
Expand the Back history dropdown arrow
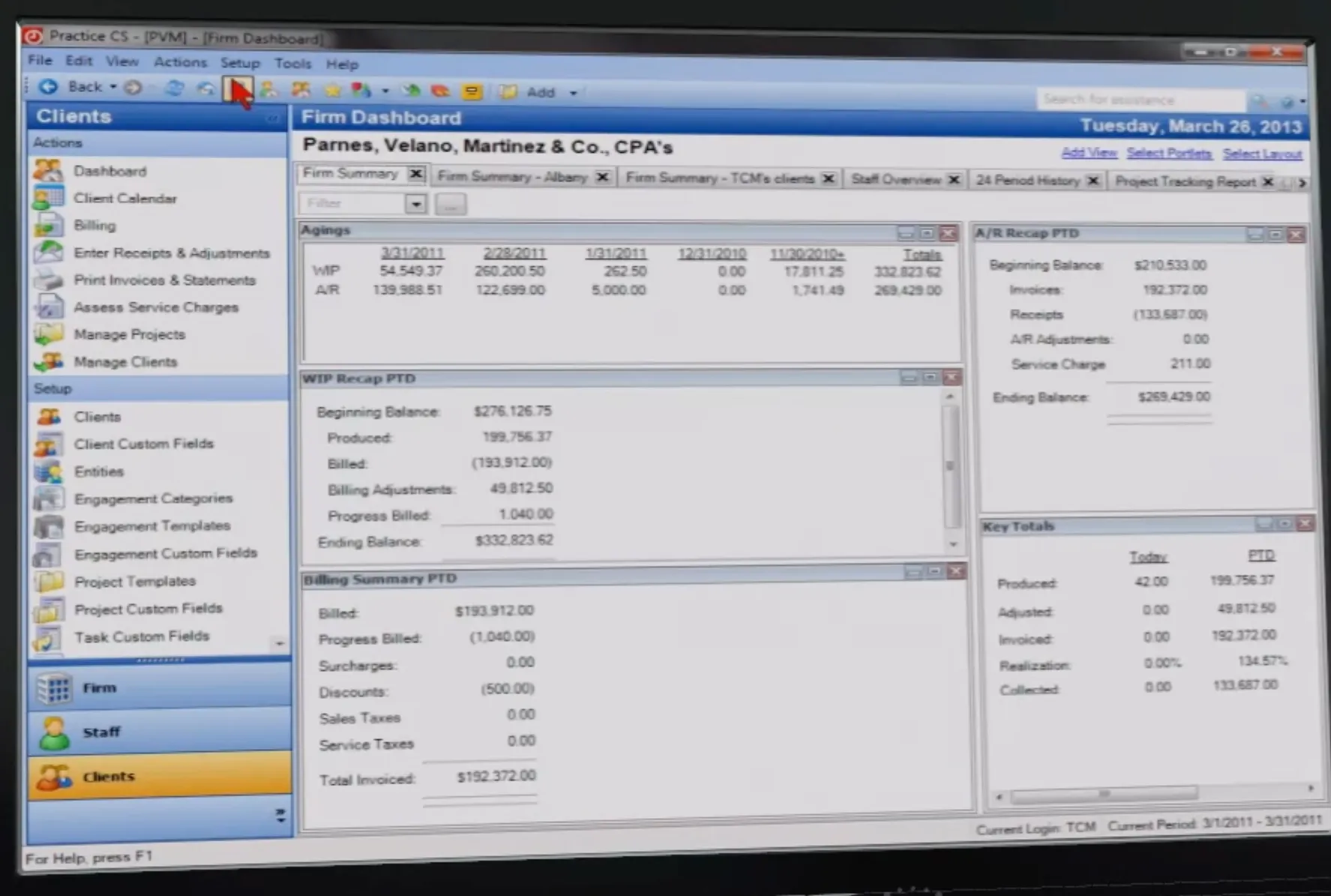(113, 87)
